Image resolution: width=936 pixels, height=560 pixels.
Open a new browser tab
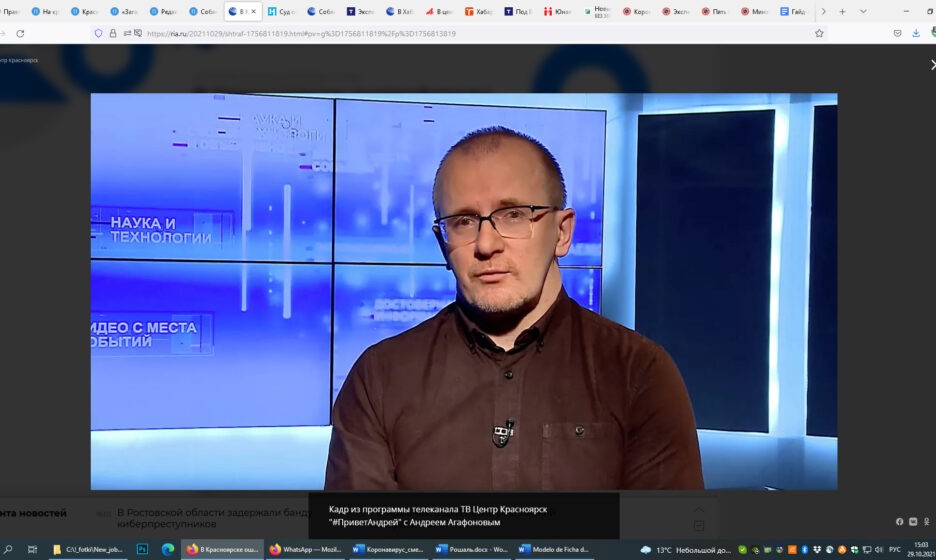tap(842, 12)
